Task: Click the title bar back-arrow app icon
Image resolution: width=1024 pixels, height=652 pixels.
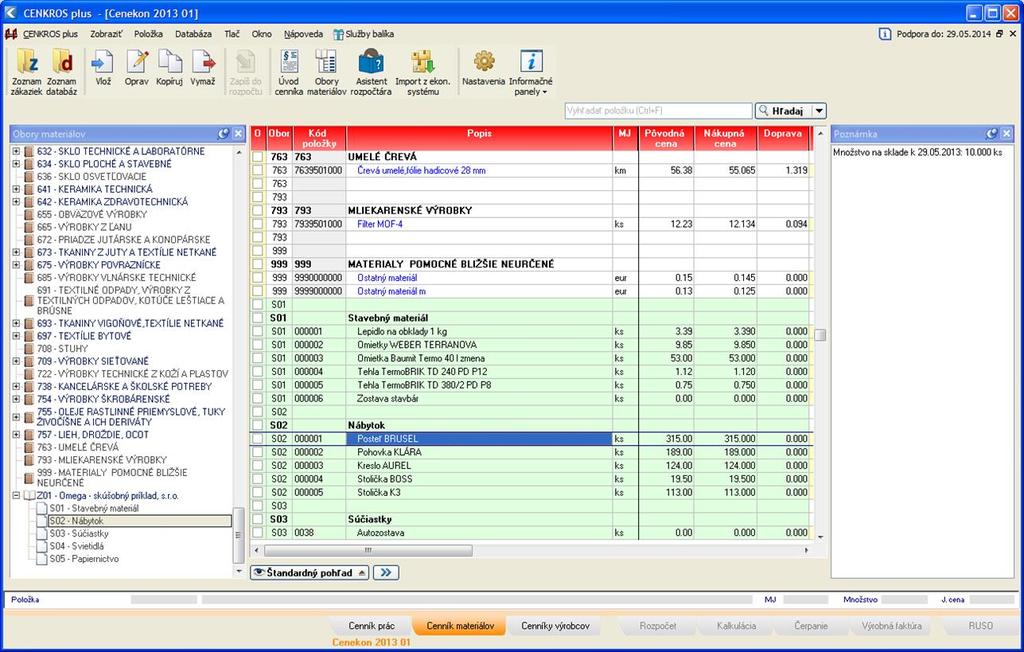Action: tap(10, 12)
